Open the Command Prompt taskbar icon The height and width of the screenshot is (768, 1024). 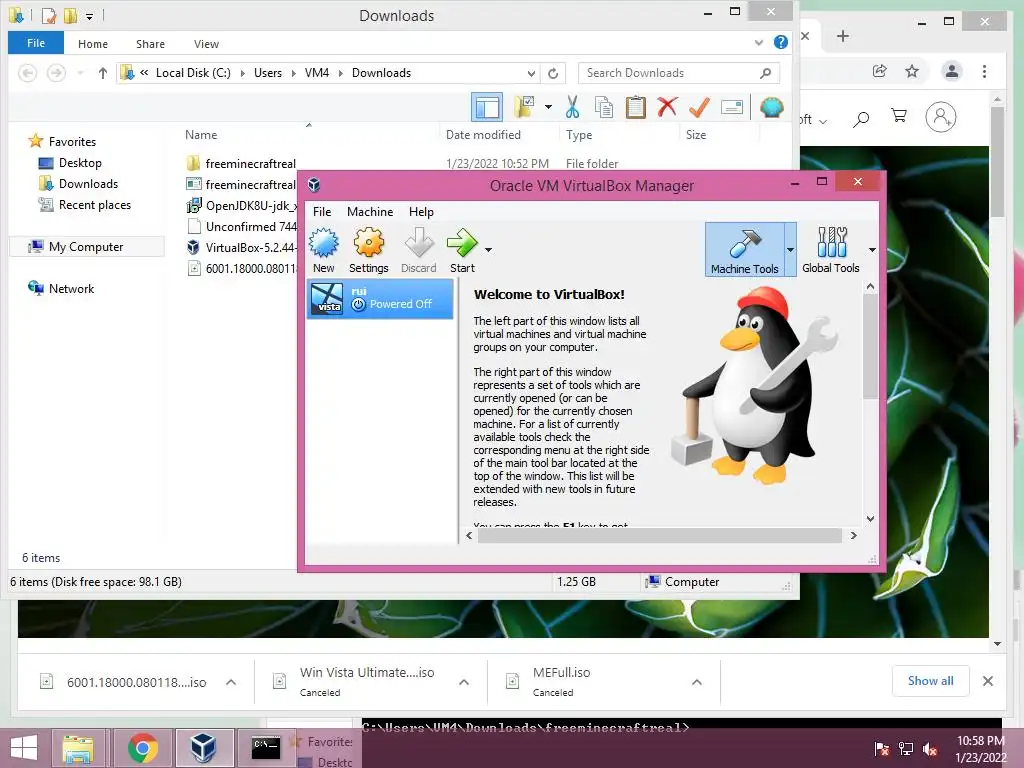(266, 748)
